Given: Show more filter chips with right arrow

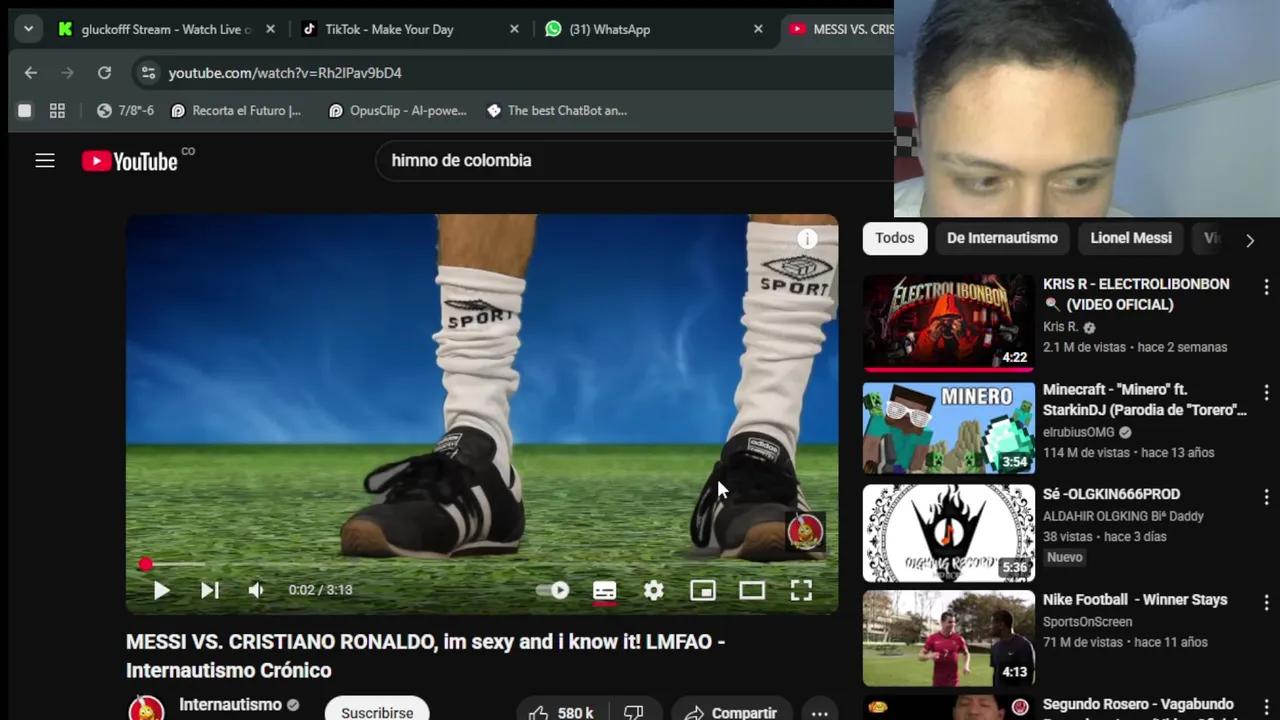Looking at the screenshot, I should (x=1250, y=239).
